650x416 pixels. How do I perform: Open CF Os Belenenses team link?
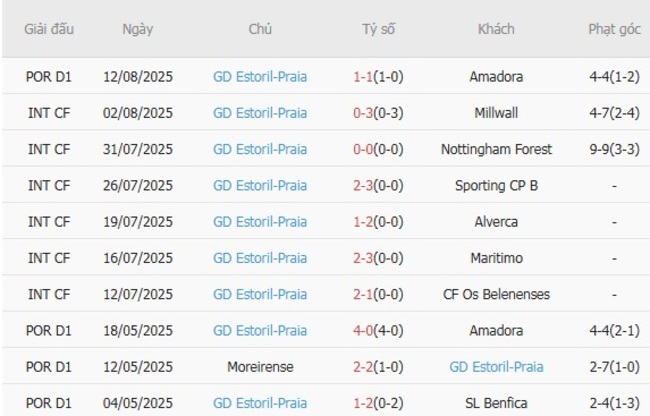pyautogui.click(x=496, y=294)
